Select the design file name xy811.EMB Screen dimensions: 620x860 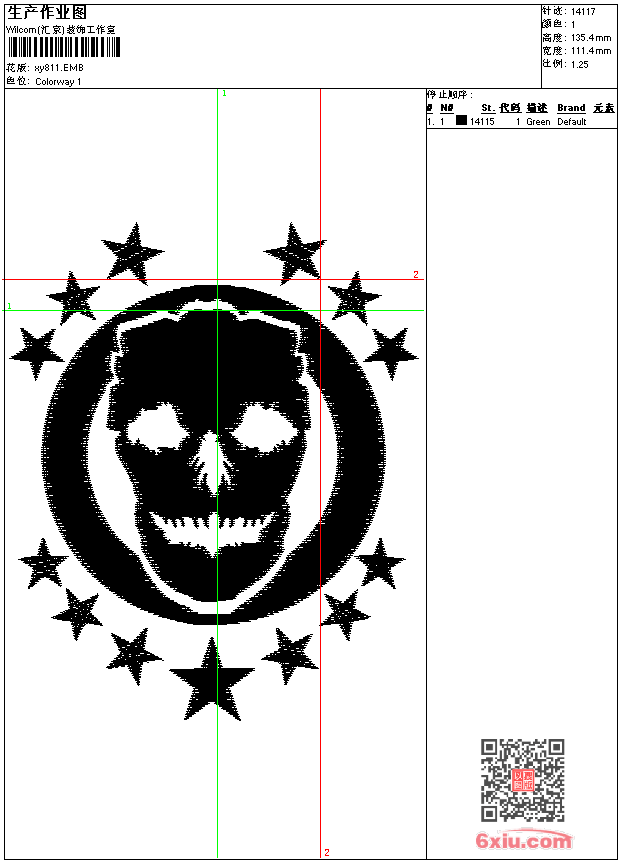59,68
